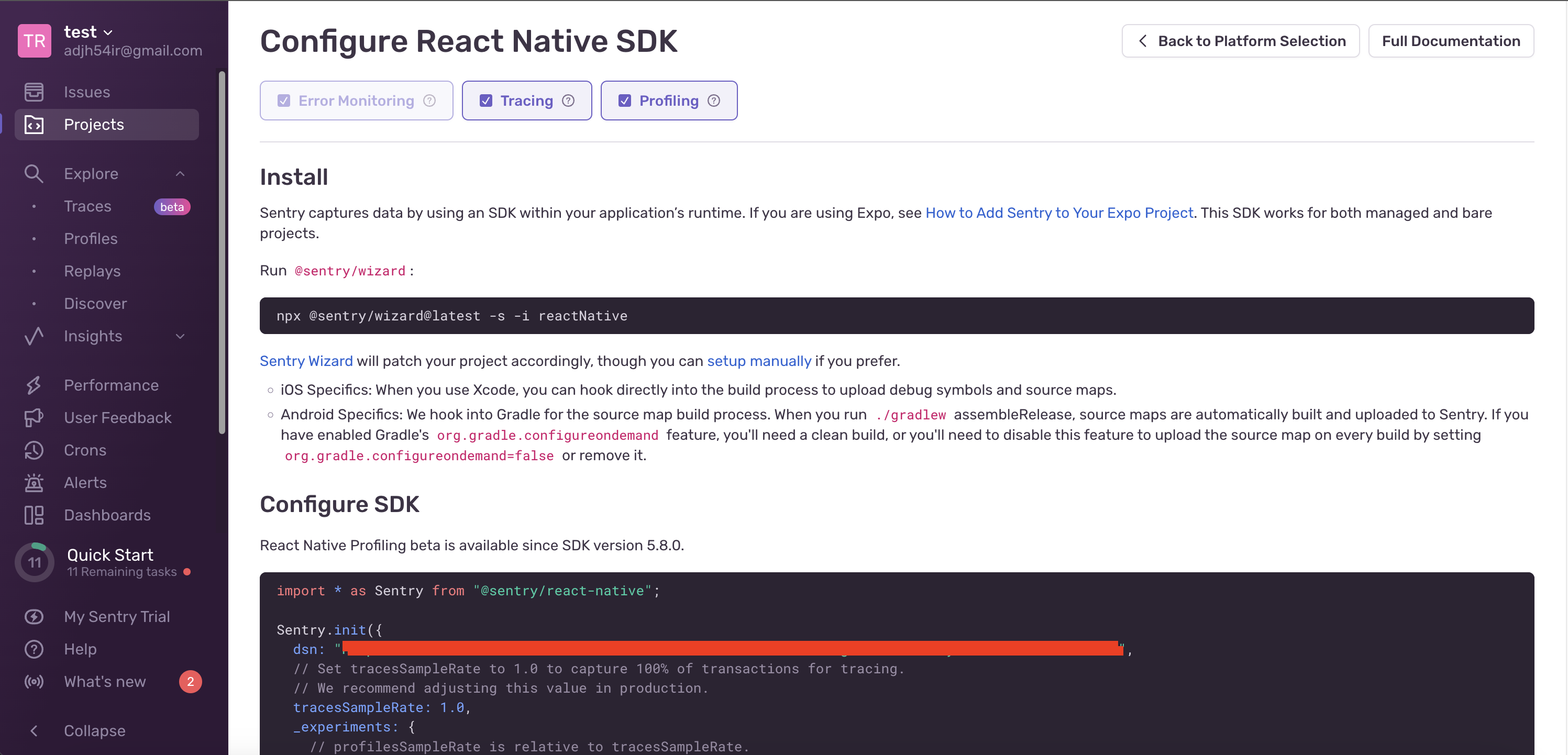1568x755 pixels.
Task: Toggle the Error Monitoring checkbox
Action: point(284,101)
